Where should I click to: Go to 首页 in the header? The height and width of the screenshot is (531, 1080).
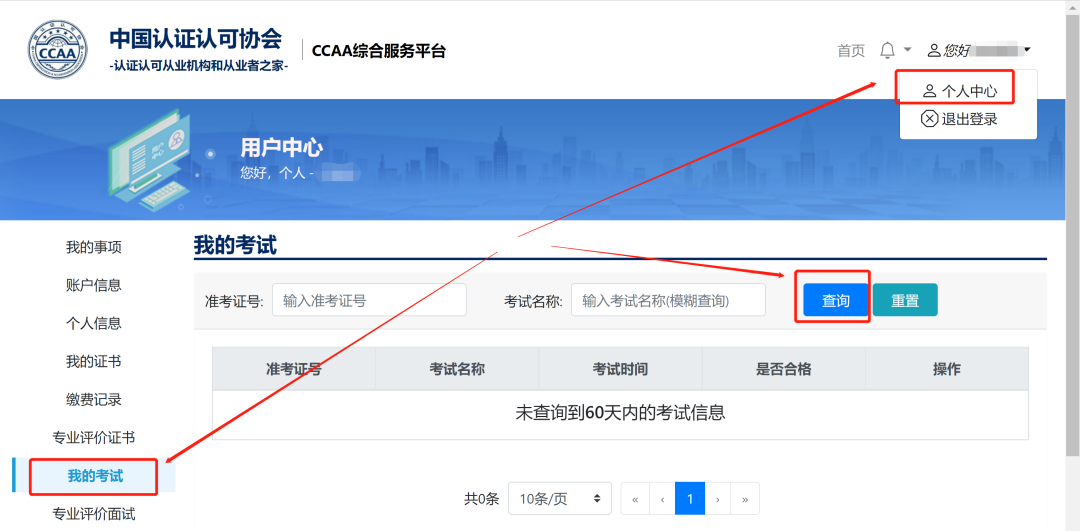click(x=851, y=50)
